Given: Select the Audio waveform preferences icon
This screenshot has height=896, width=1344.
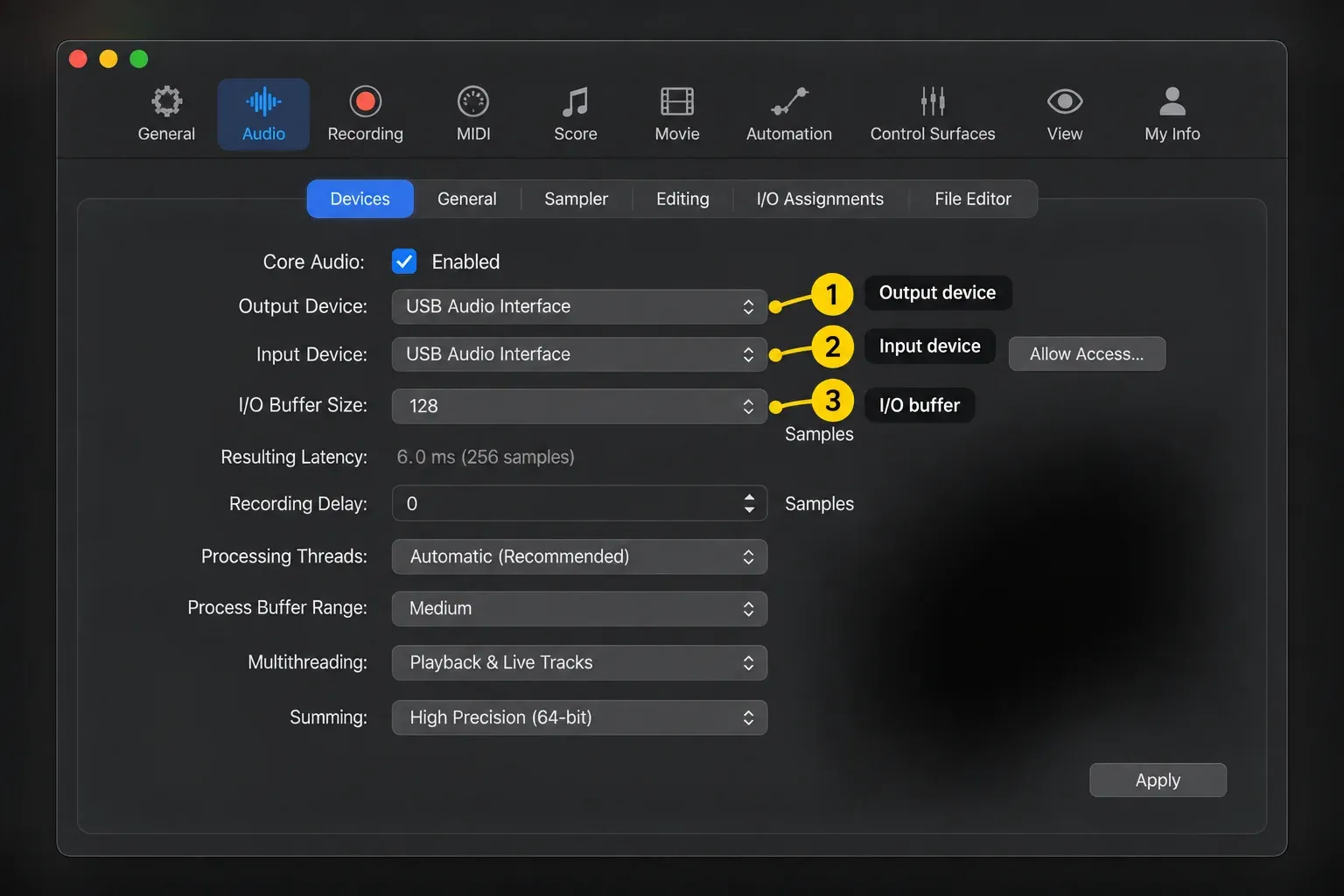Looking at the screenshot, I should pyautogui.click(x=263, y=101).
